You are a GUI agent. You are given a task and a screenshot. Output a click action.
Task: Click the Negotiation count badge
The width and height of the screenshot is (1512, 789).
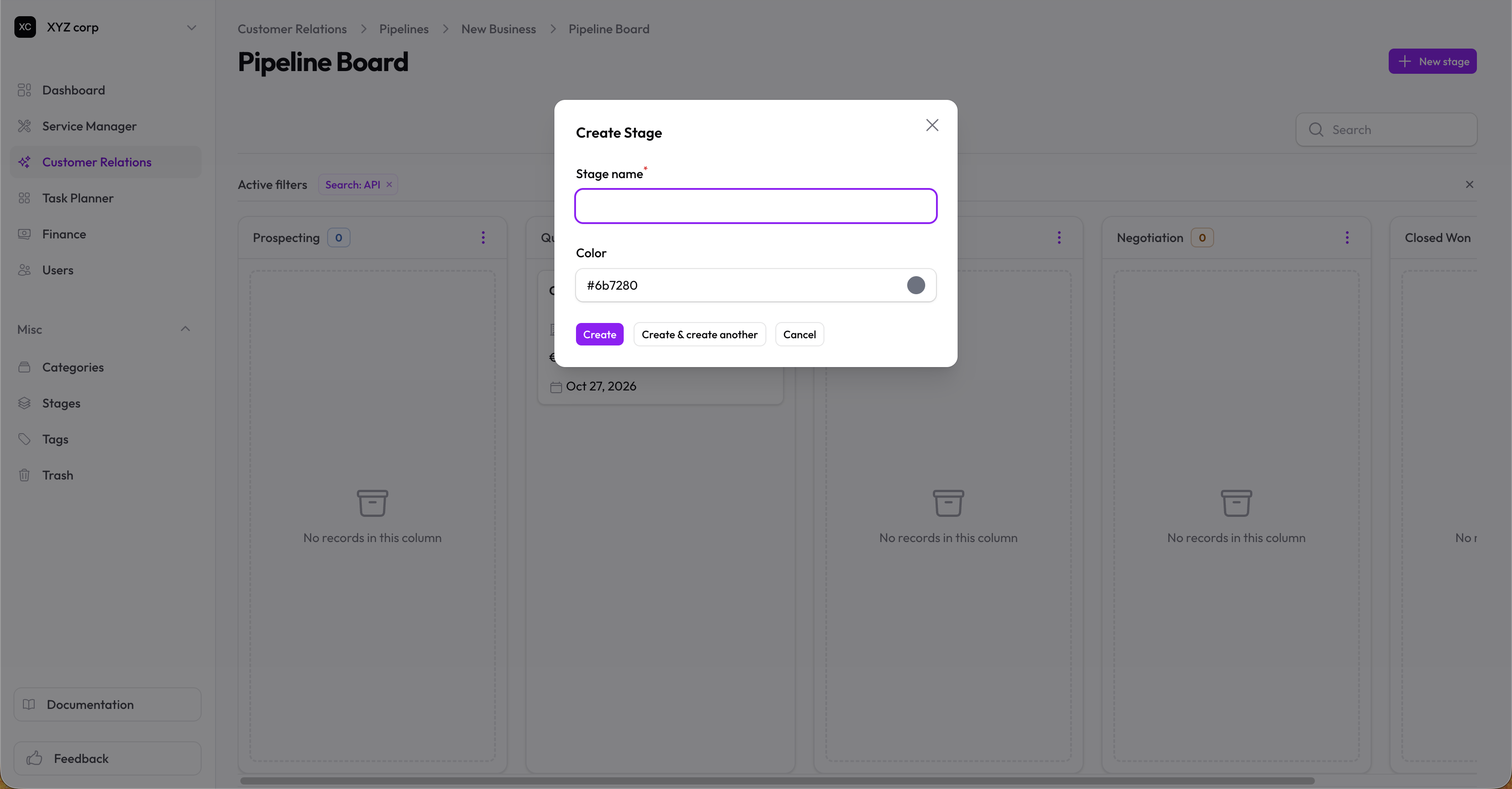coord(1202,238)
